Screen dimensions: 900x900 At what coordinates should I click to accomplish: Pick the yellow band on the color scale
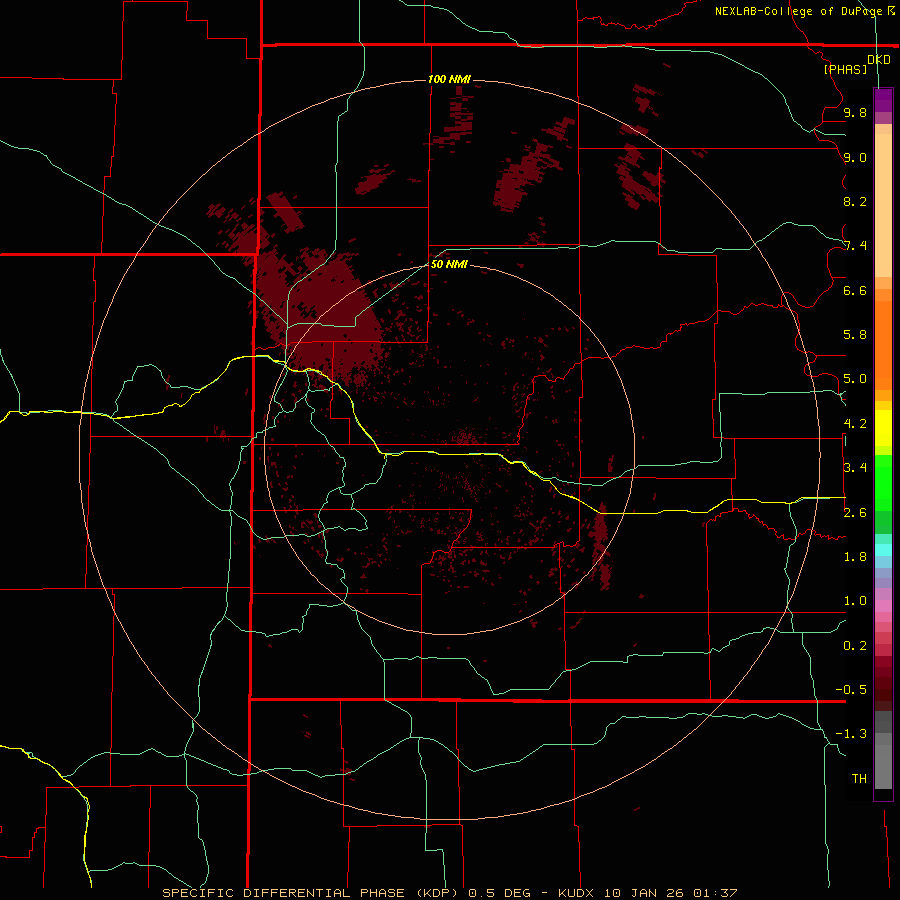(x=883, y=428)
